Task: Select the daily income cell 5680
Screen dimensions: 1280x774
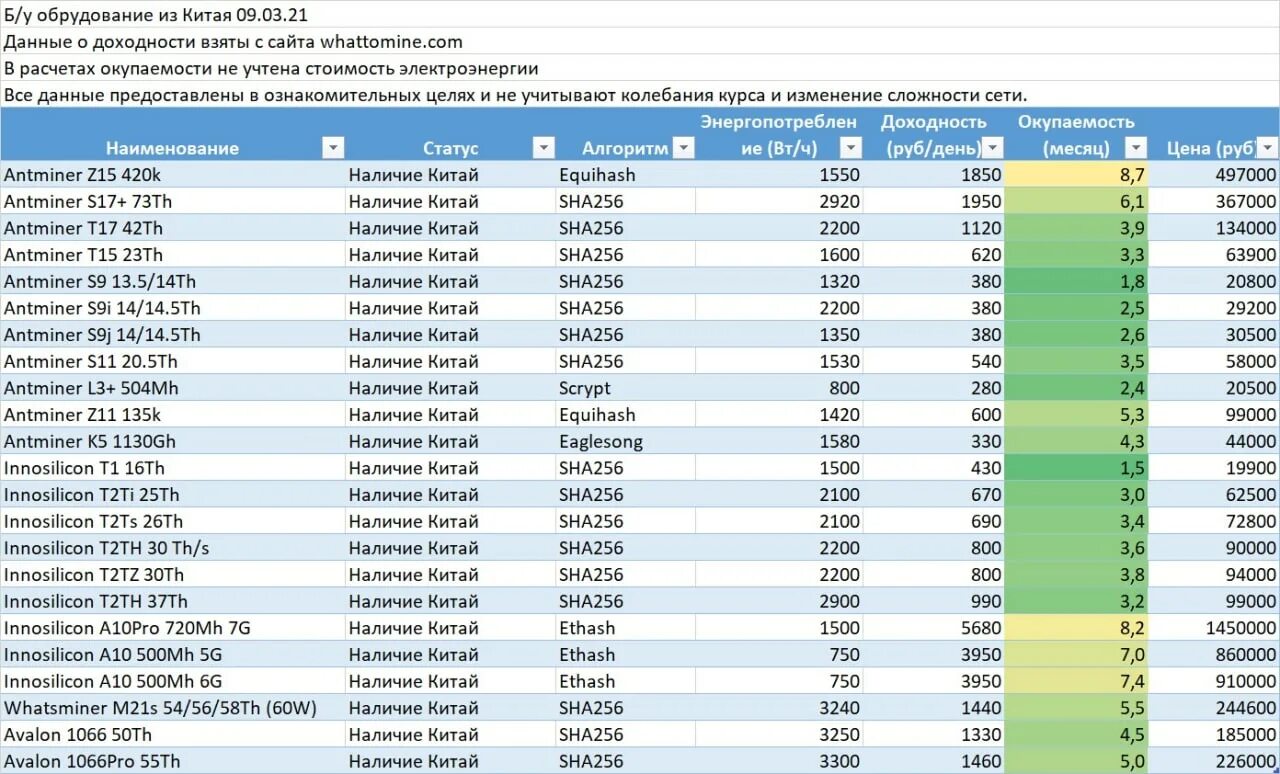Action: pyautogui.click(x=934, y=628)
